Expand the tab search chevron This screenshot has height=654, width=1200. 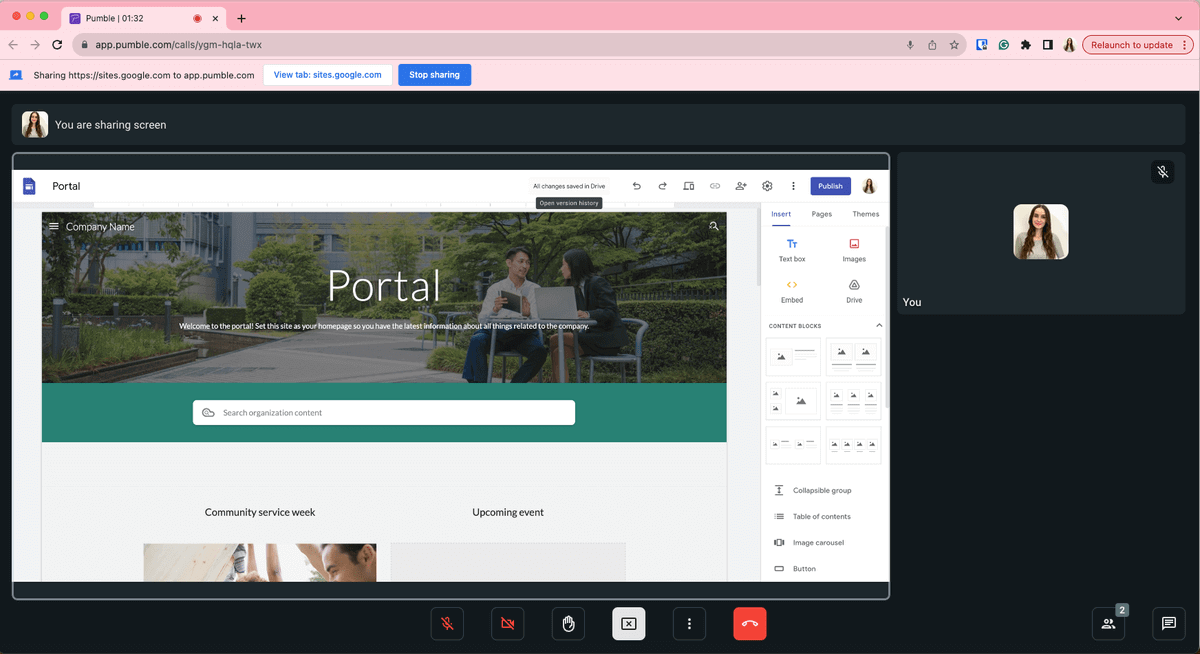[x=1178, y=18]
